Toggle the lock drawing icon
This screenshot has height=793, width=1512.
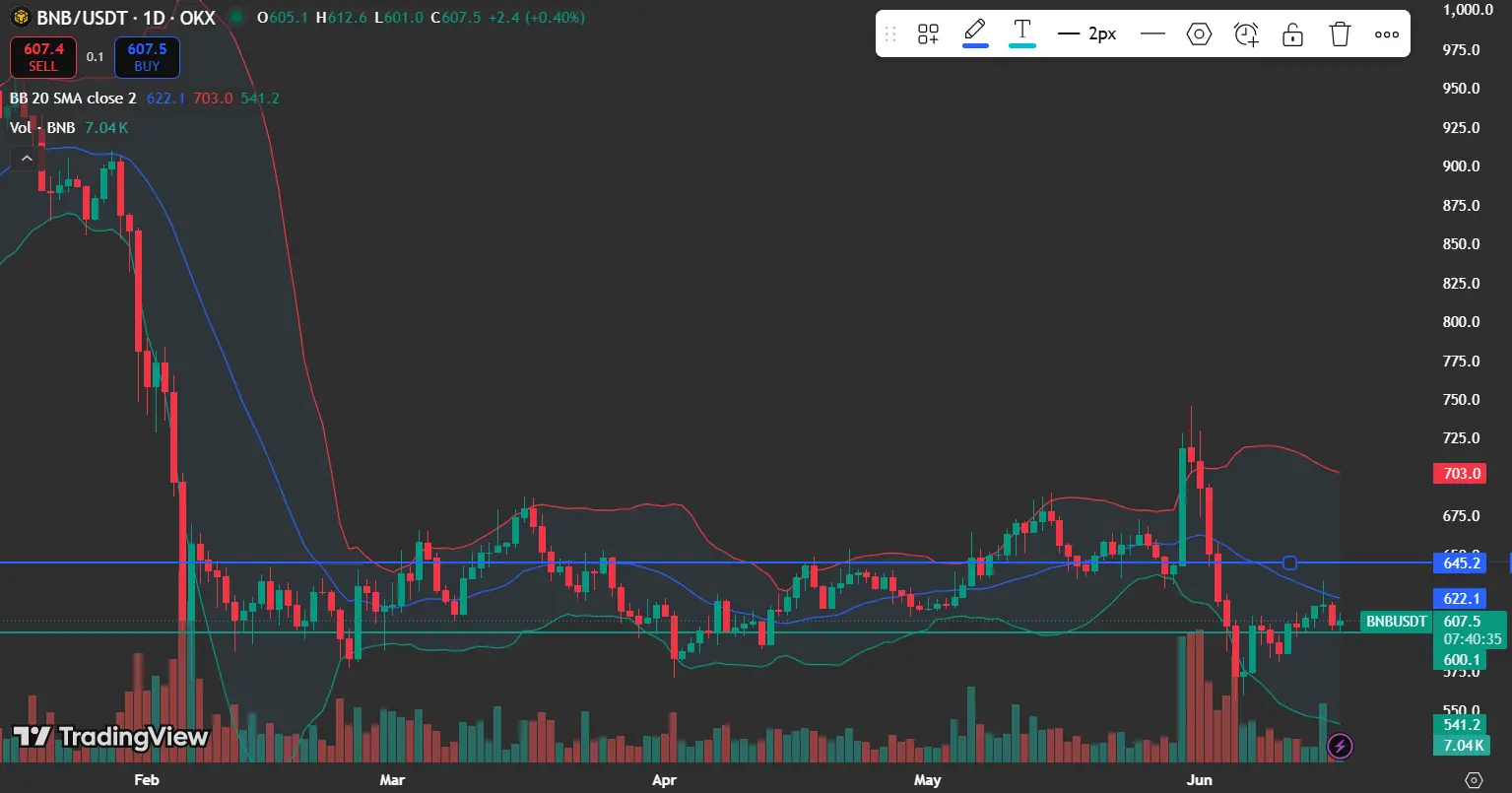coord(1292,34)
